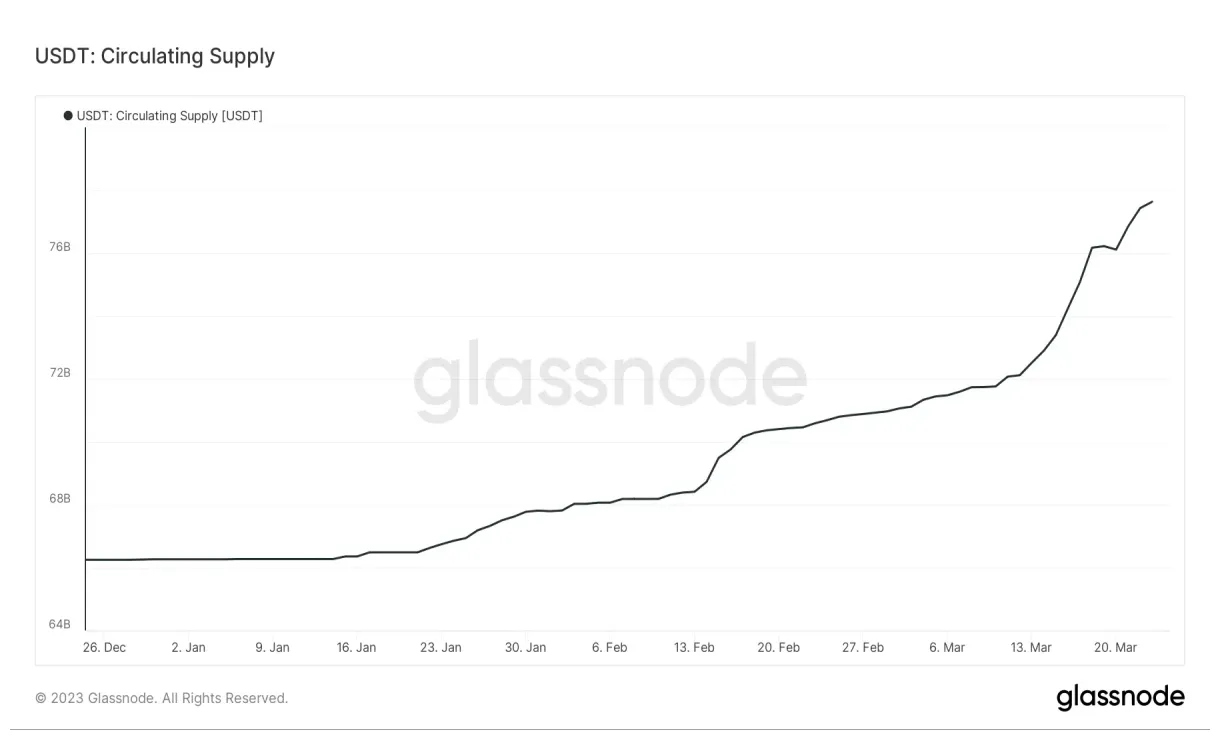Click the glassnode watermark in chart center
This screenshot has height=740, width=1220.
tap(610, 382)
